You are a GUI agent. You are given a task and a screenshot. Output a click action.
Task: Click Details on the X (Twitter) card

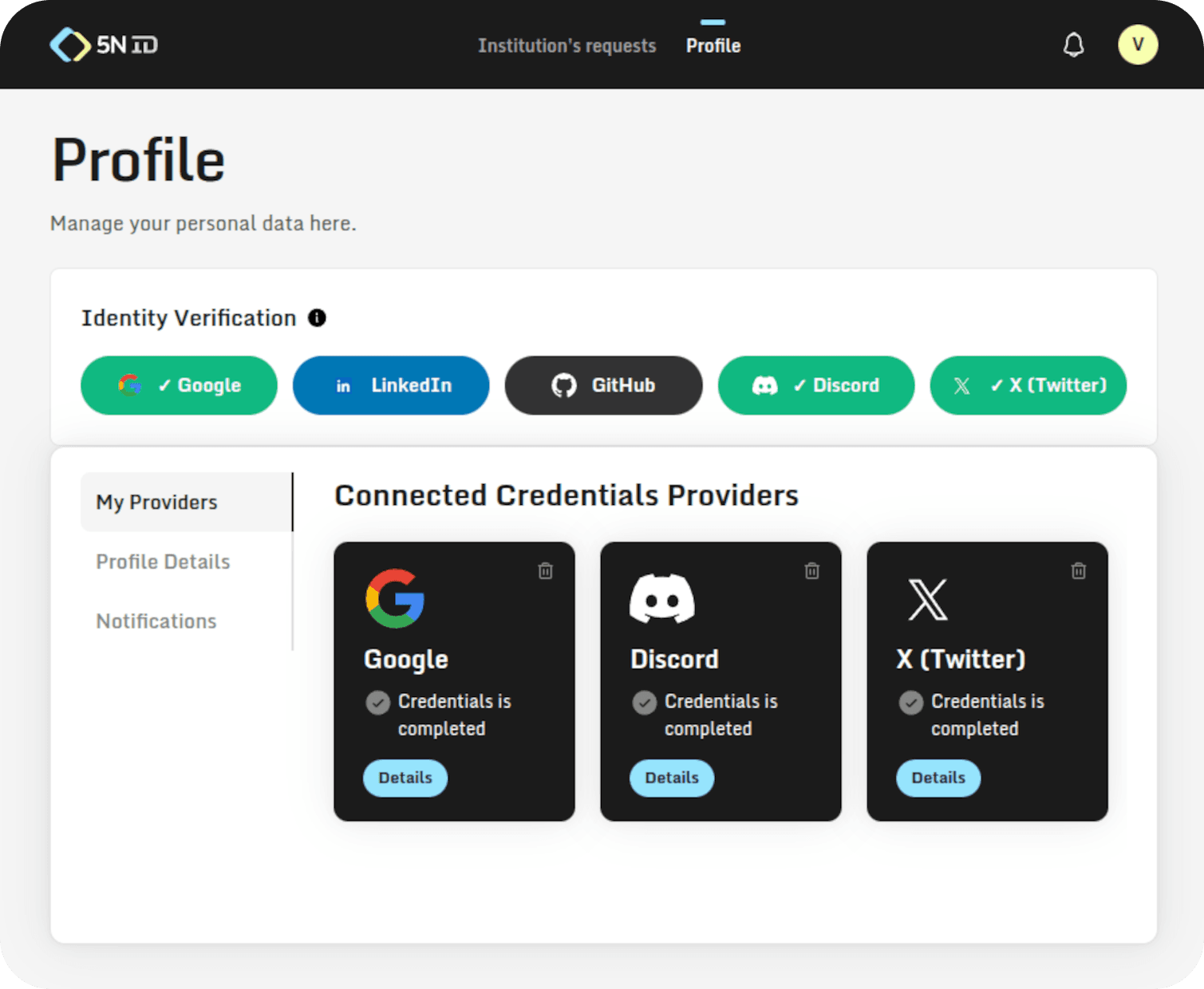tap(938, 778)
